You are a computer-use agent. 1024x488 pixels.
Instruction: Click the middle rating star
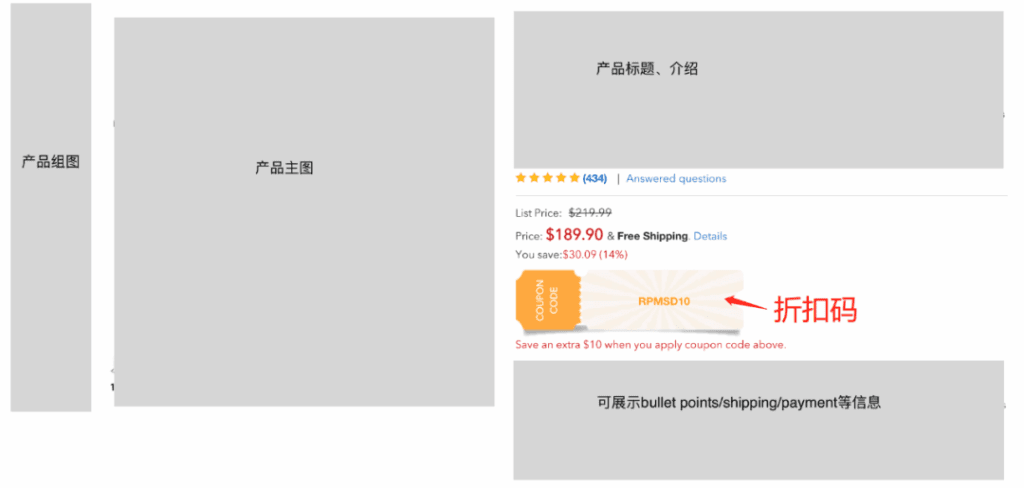(547, 178)
